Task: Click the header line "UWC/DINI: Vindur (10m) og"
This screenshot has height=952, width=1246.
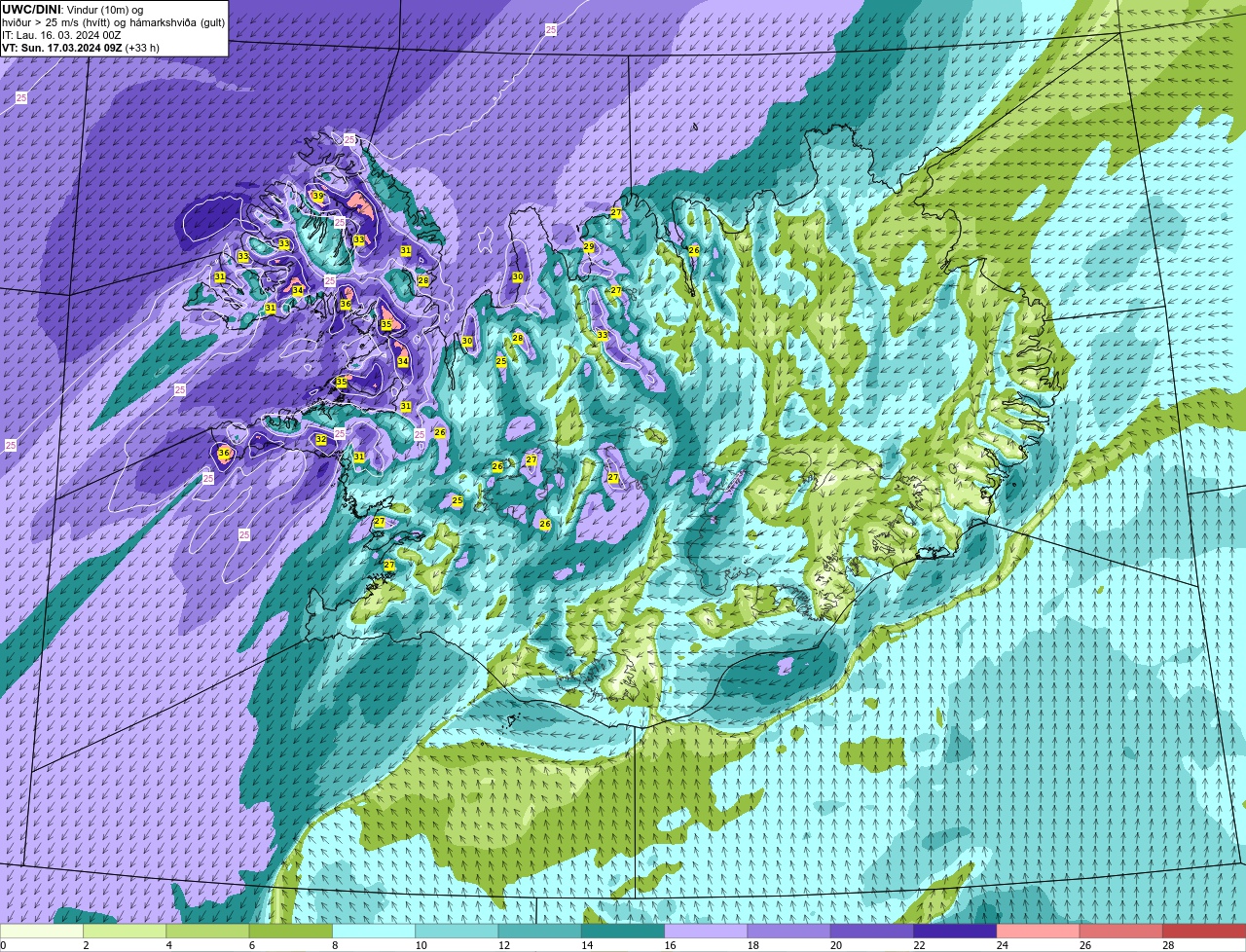Action: pyautogui.click(x=72, y=9)
